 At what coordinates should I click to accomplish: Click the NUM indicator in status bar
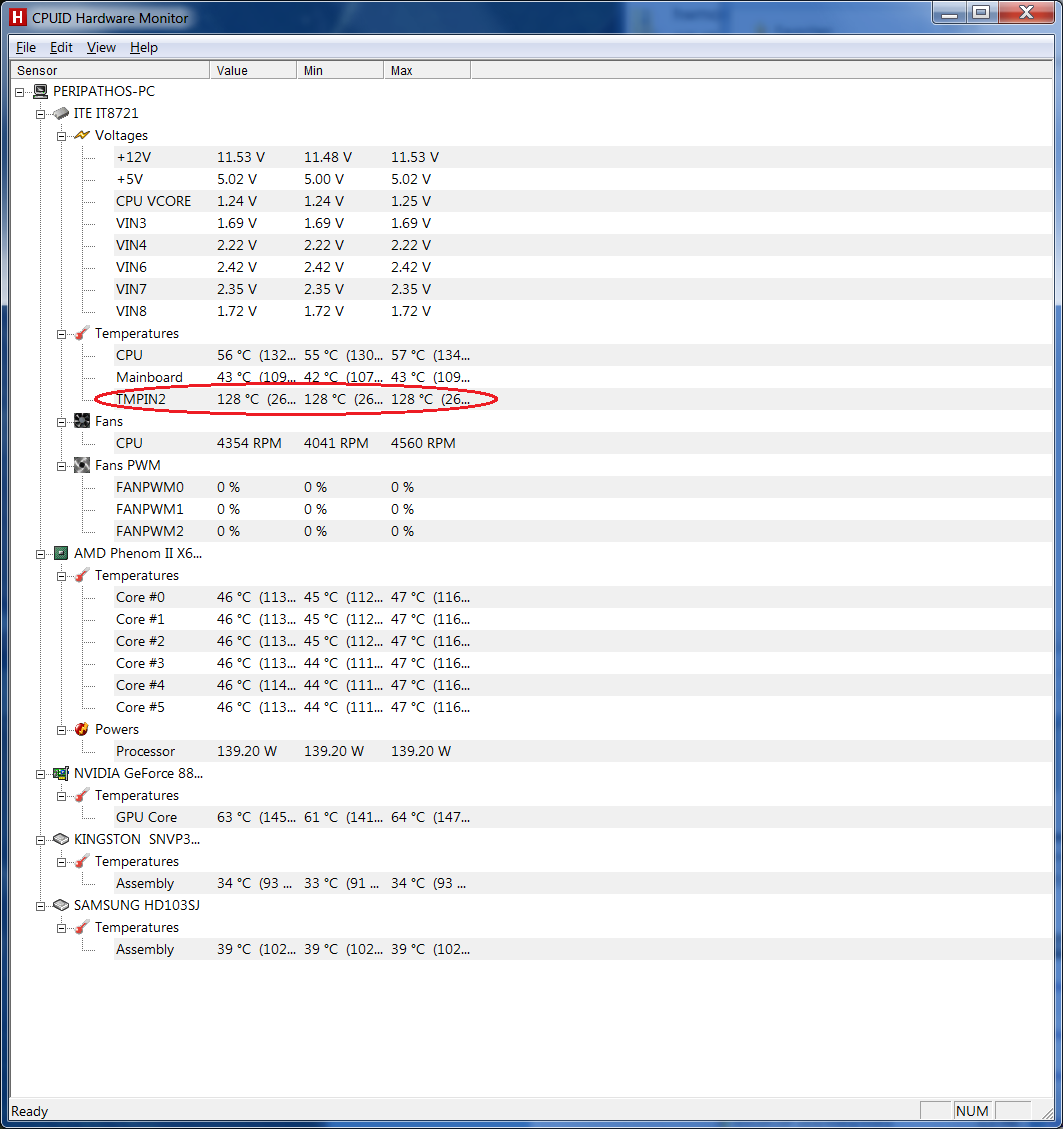972,1111
